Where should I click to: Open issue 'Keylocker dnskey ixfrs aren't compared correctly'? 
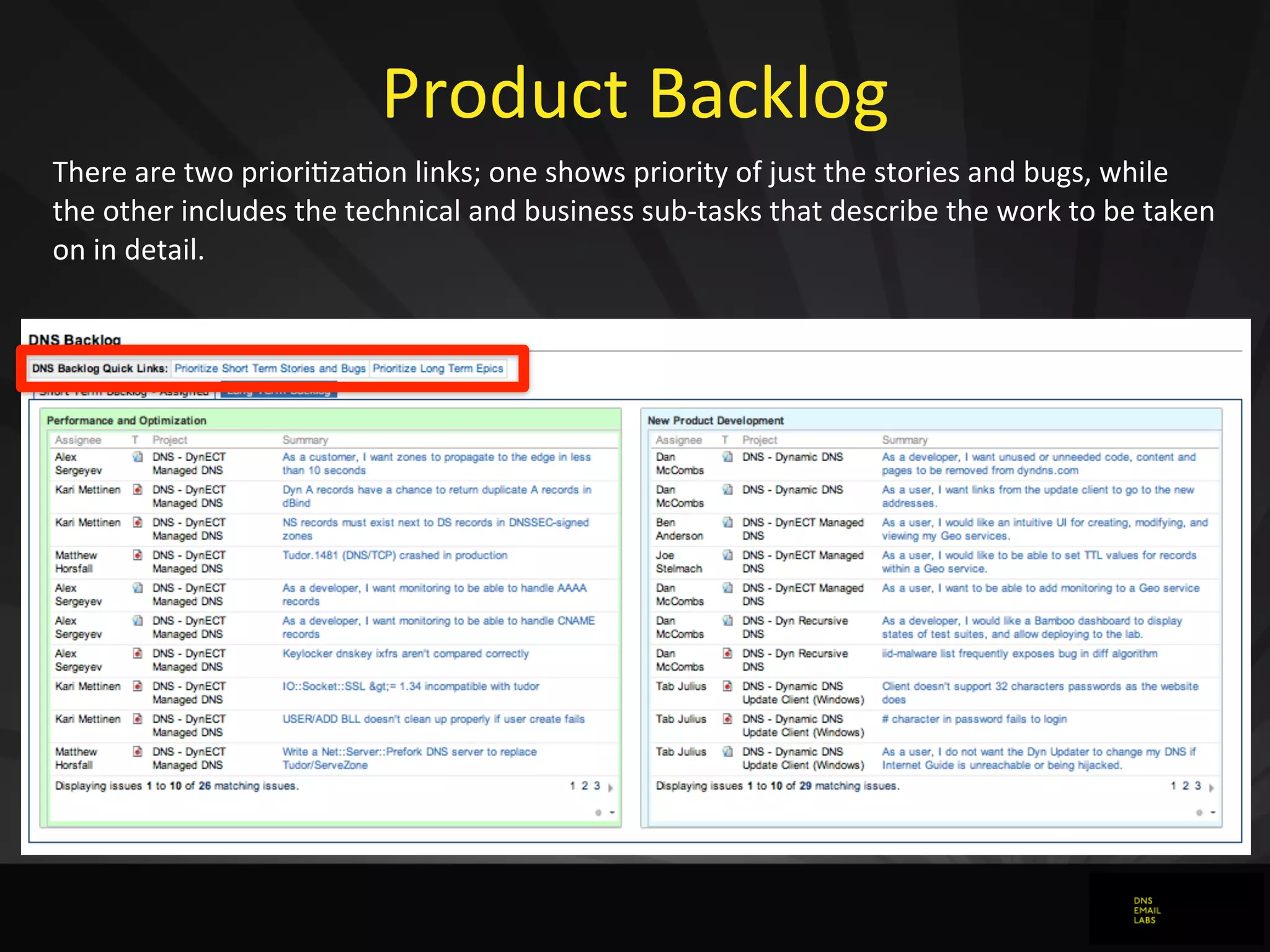tap(406, 653)
